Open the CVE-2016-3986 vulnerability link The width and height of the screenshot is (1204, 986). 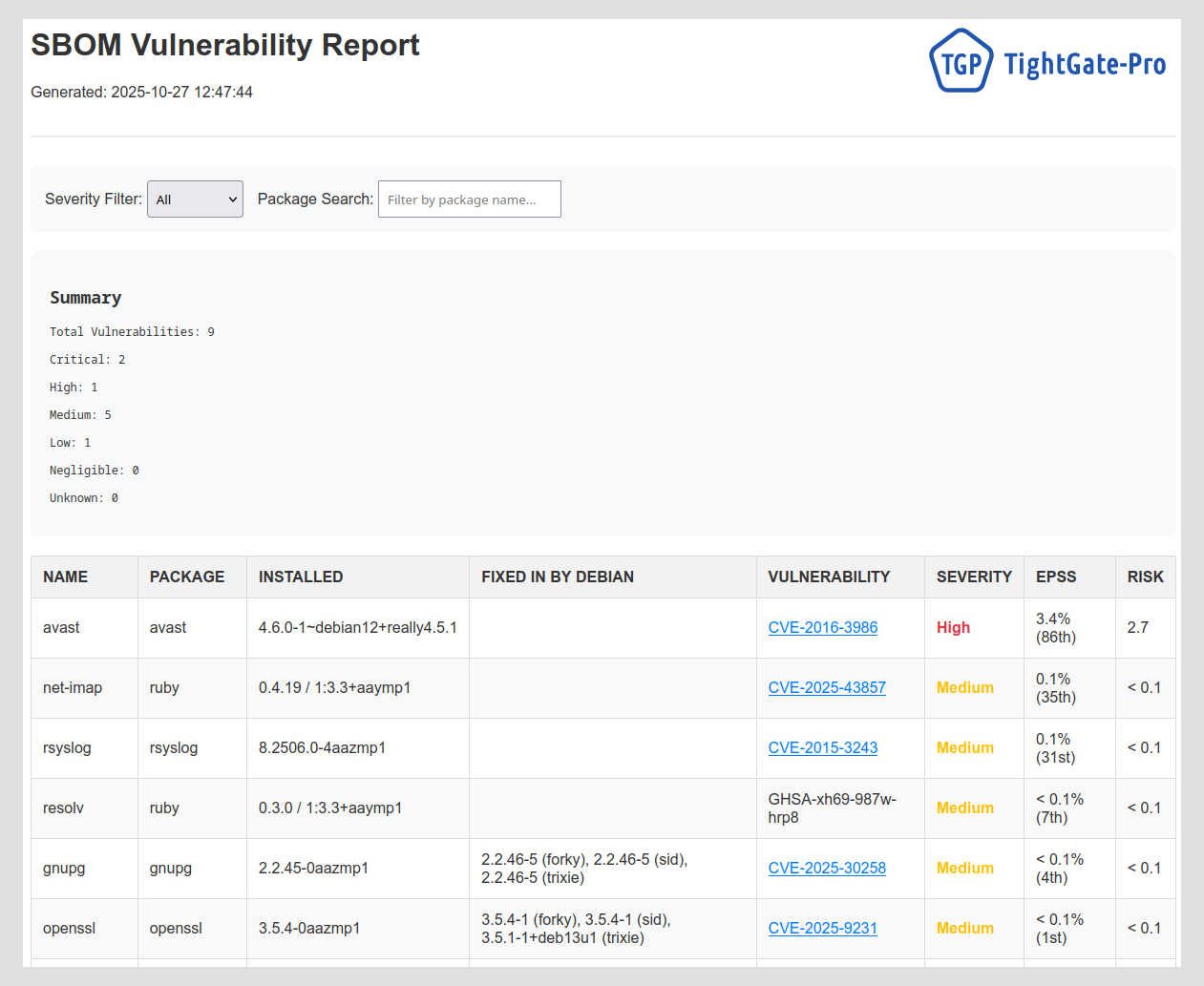(x=822, y=628)
